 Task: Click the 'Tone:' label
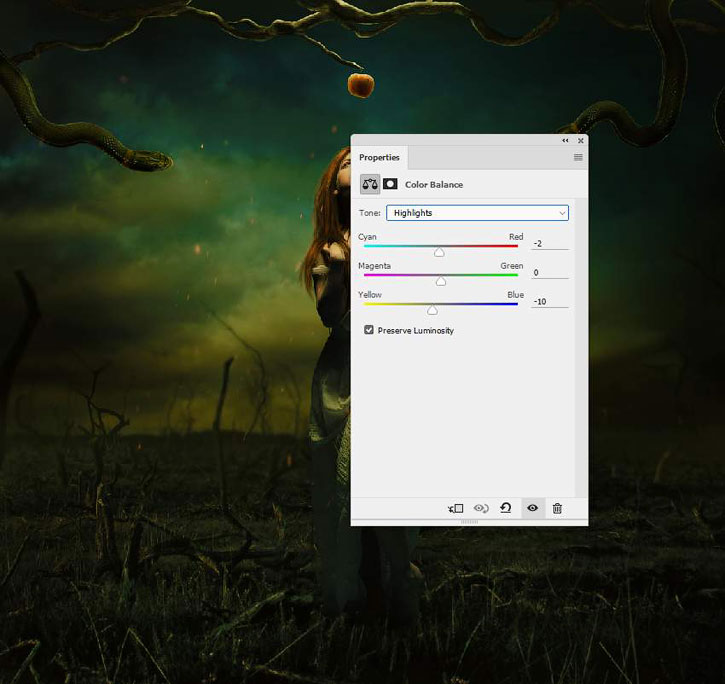click(x=369, y=213)
